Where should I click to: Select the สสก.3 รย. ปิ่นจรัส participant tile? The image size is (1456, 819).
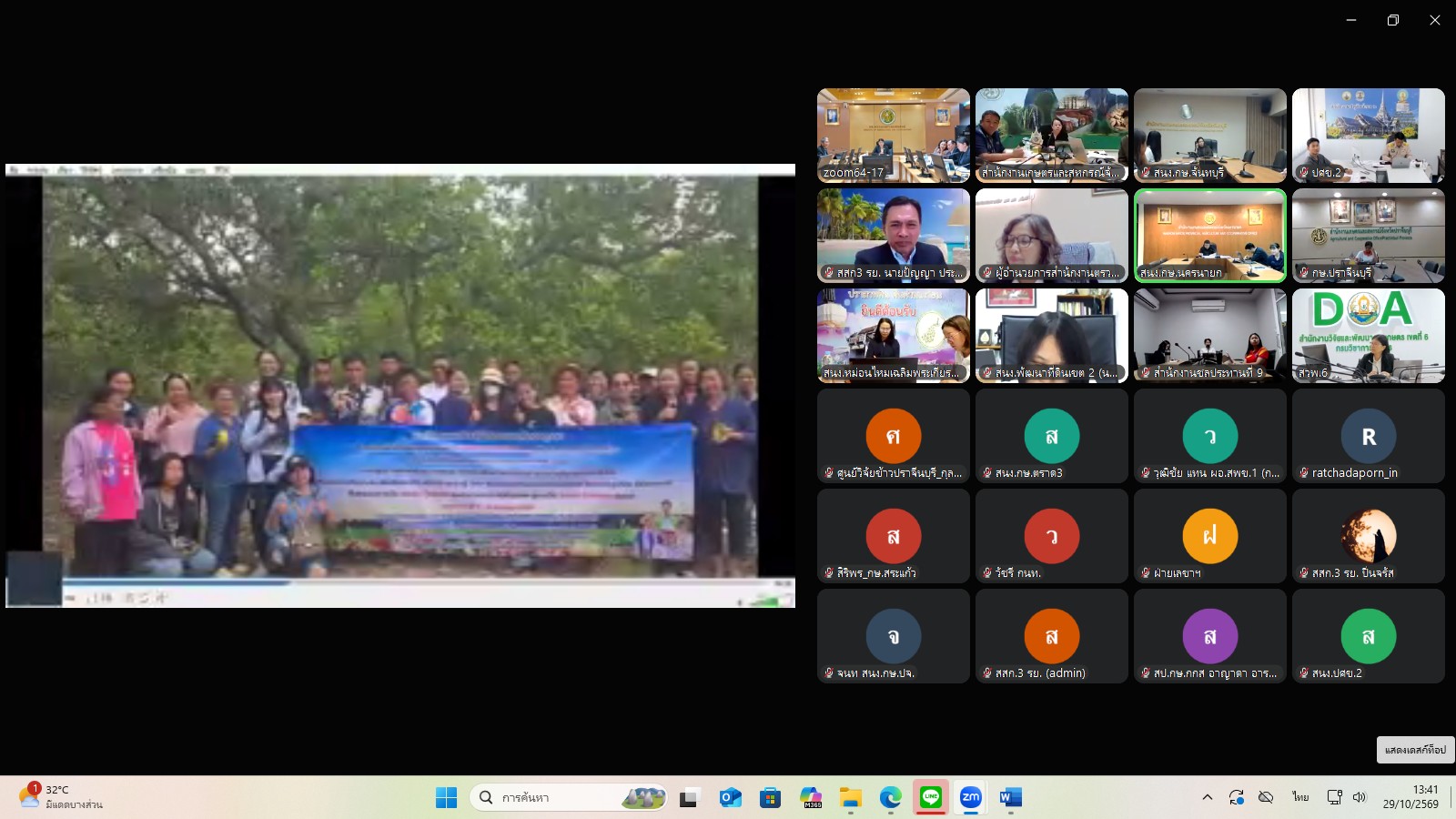pyautogui.click(x=1369, y=536)
